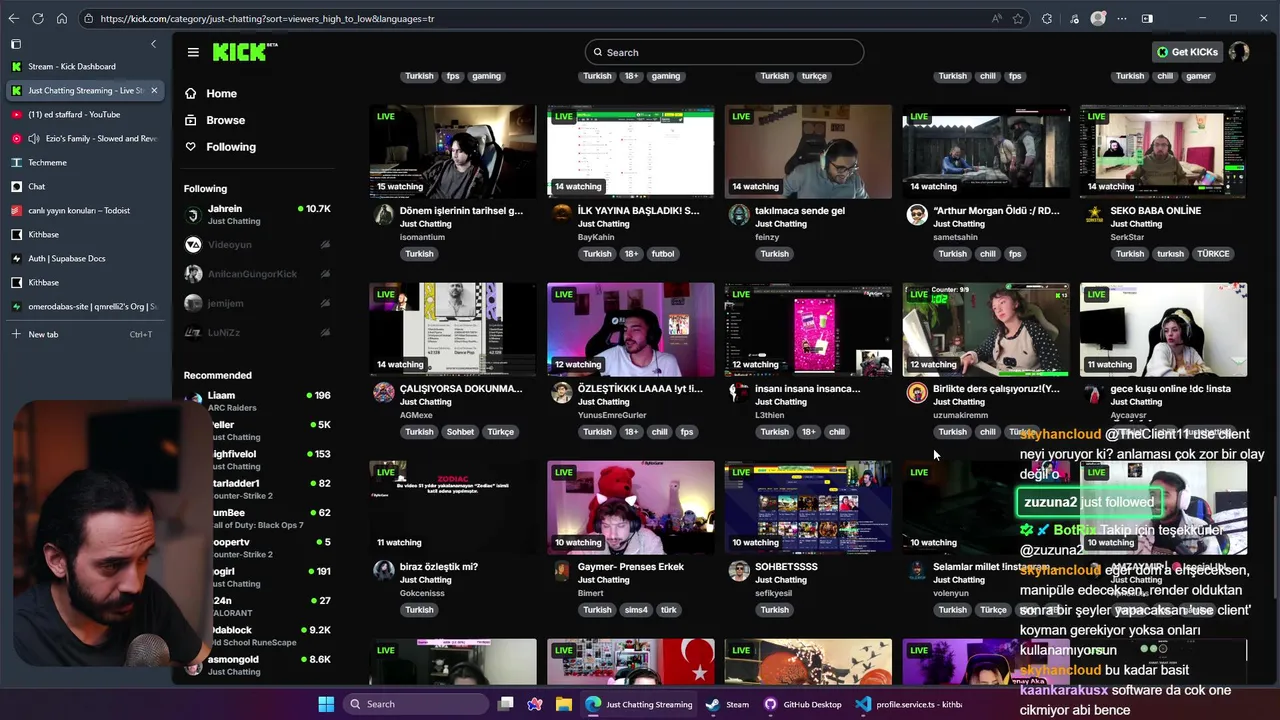Screen dimensions: 1280x720
Task: Switch to omerodabas-site tab
Action: [x=84, y=306]
